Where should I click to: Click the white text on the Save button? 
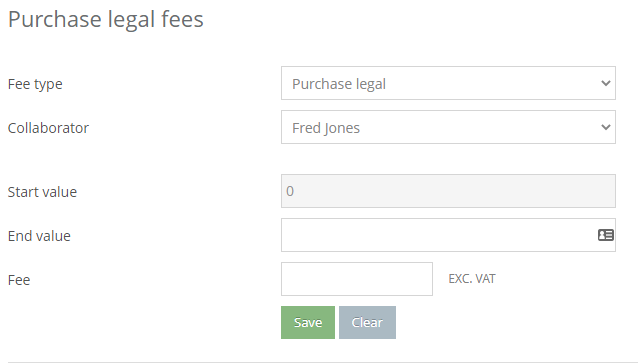[x=308, y=322]
